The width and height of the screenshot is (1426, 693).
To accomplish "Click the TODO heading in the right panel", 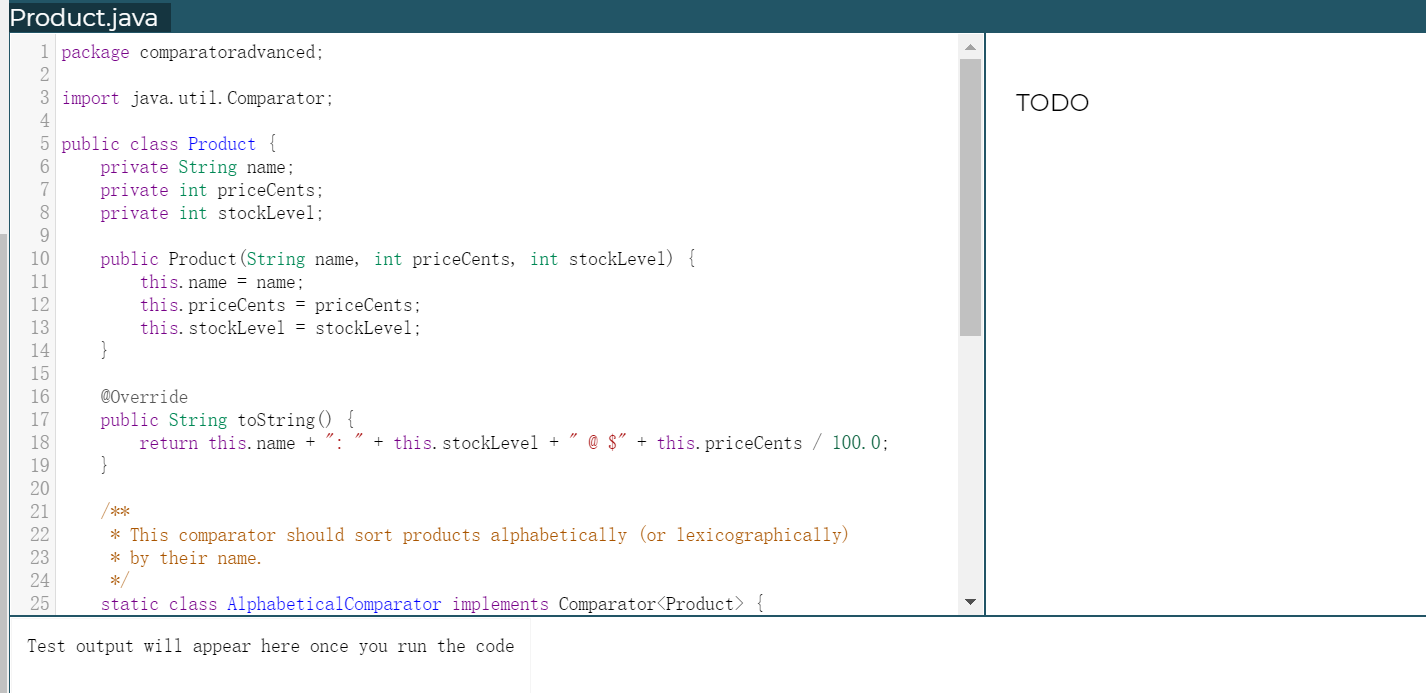I will tap(1051, 102).
